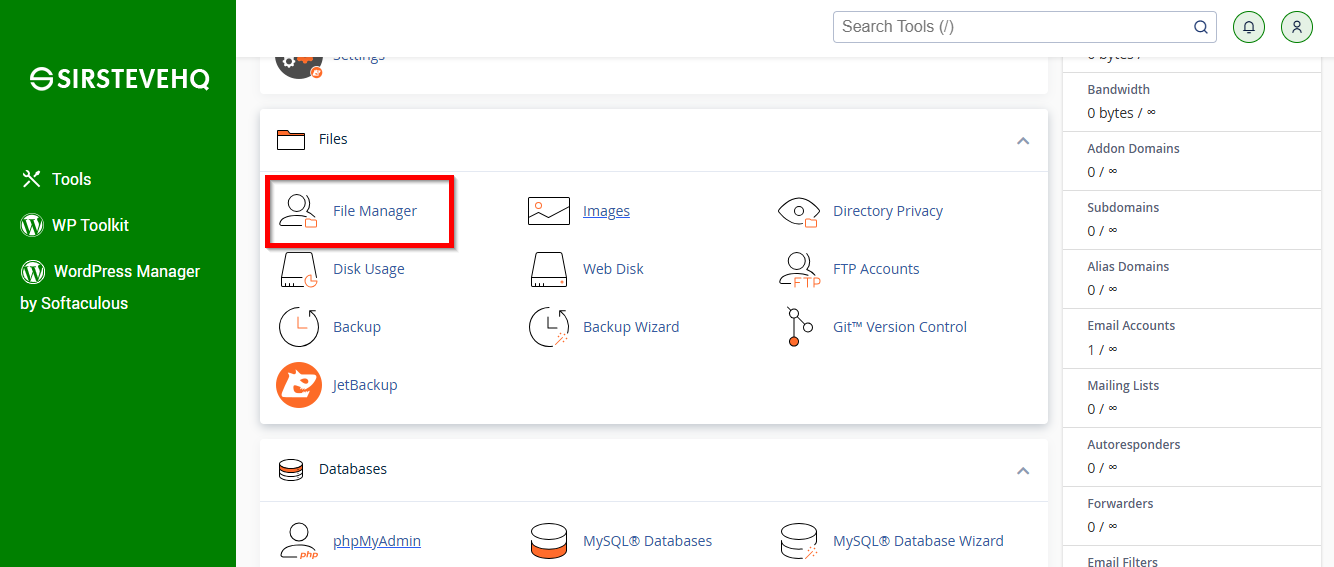Click the Bandwidth statistic label
Image resolution: width=1334 pixels, height=567 pixels.
pyautogui.click(x=1119, y=90)
